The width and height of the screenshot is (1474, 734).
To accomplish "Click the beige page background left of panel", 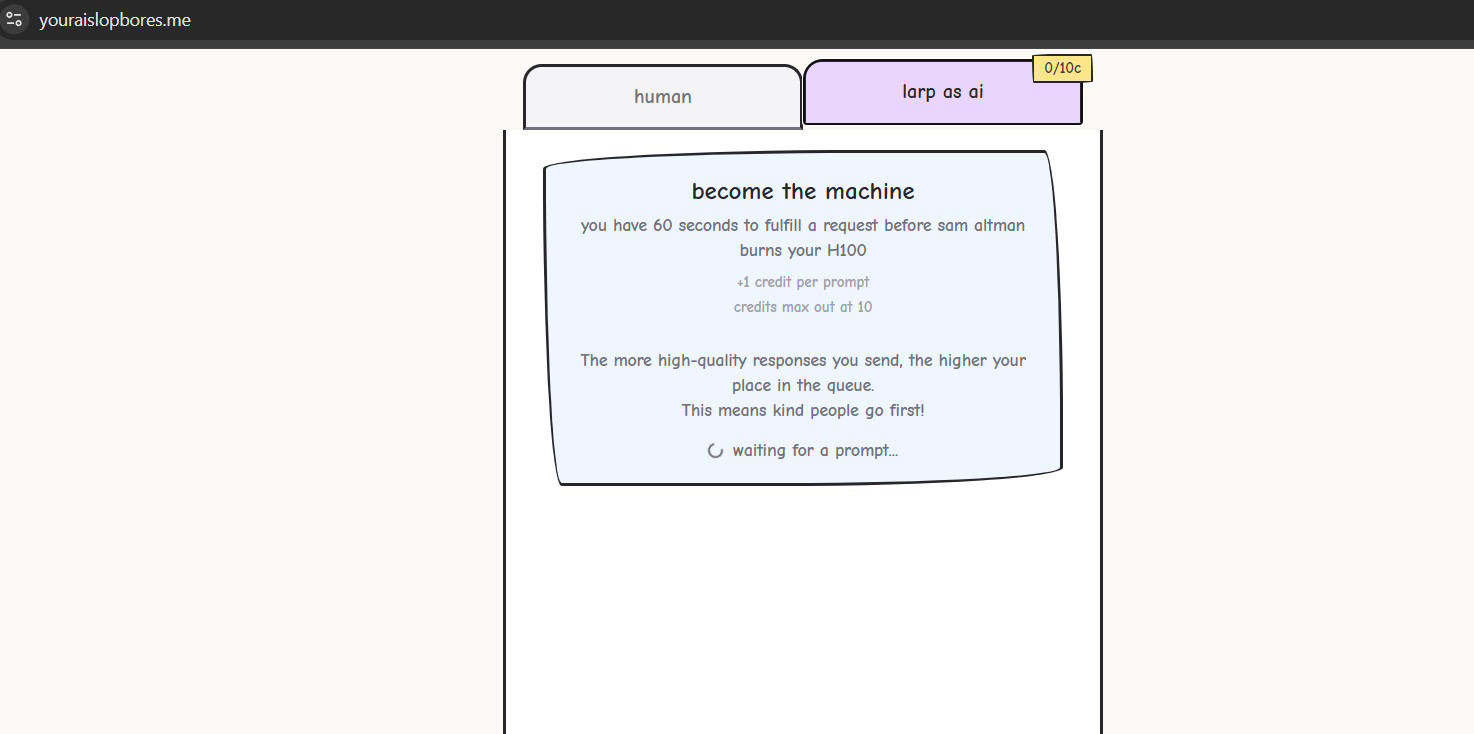I will coord(250,400).
